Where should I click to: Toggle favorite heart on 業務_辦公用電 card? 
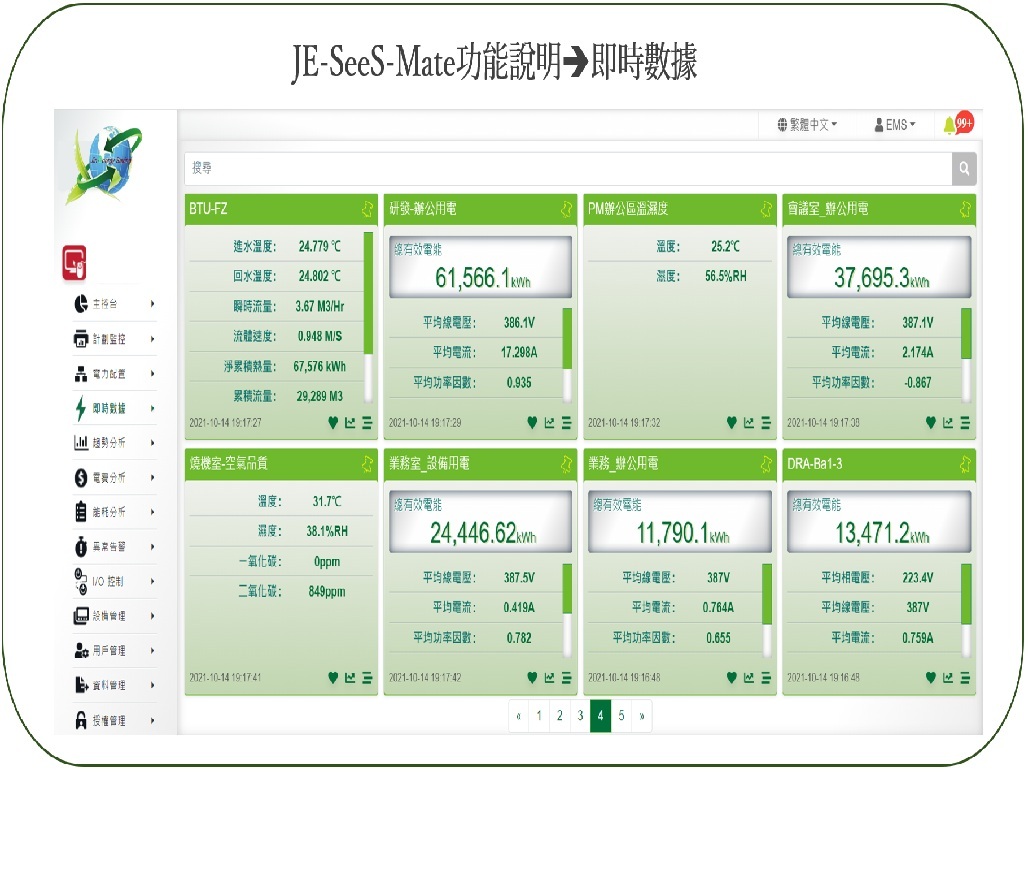click(x=732, y=677)
